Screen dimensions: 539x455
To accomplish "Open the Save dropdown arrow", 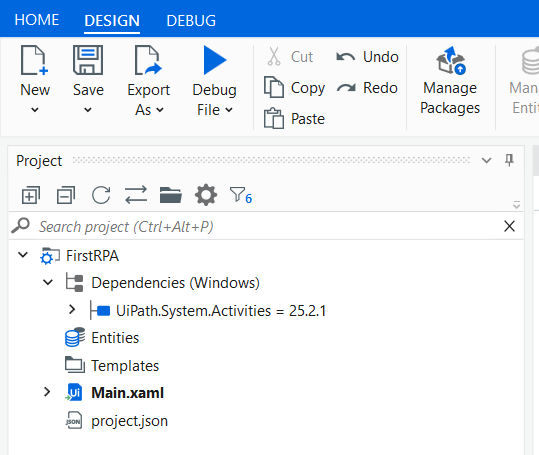I will (x=88, y=110).
